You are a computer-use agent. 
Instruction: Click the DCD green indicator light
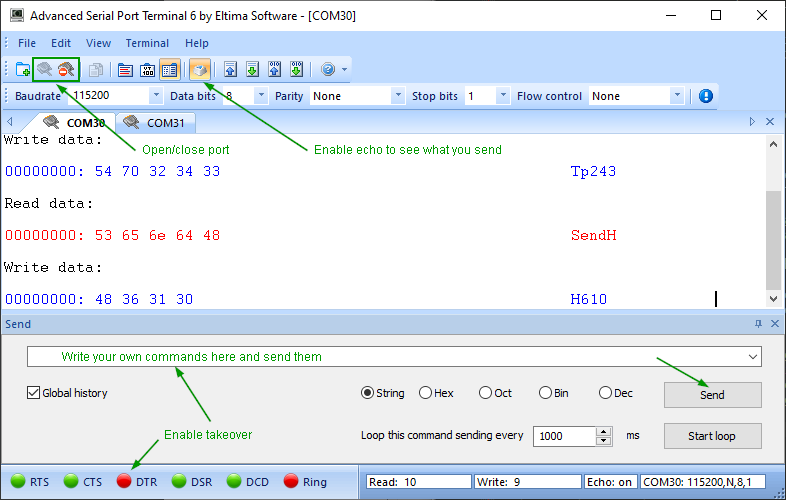point(234,481)
